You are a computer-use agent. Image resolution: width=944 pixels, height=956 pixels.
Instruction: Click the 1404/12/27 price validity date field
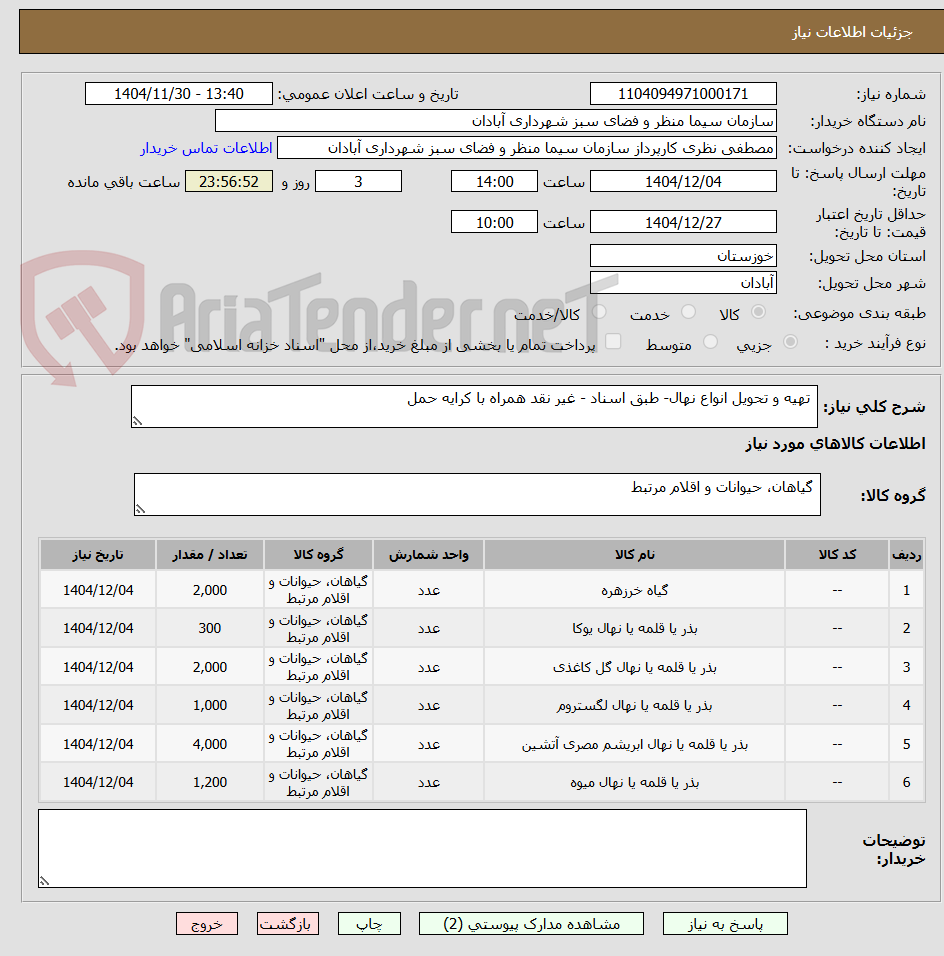click(683, 222)
